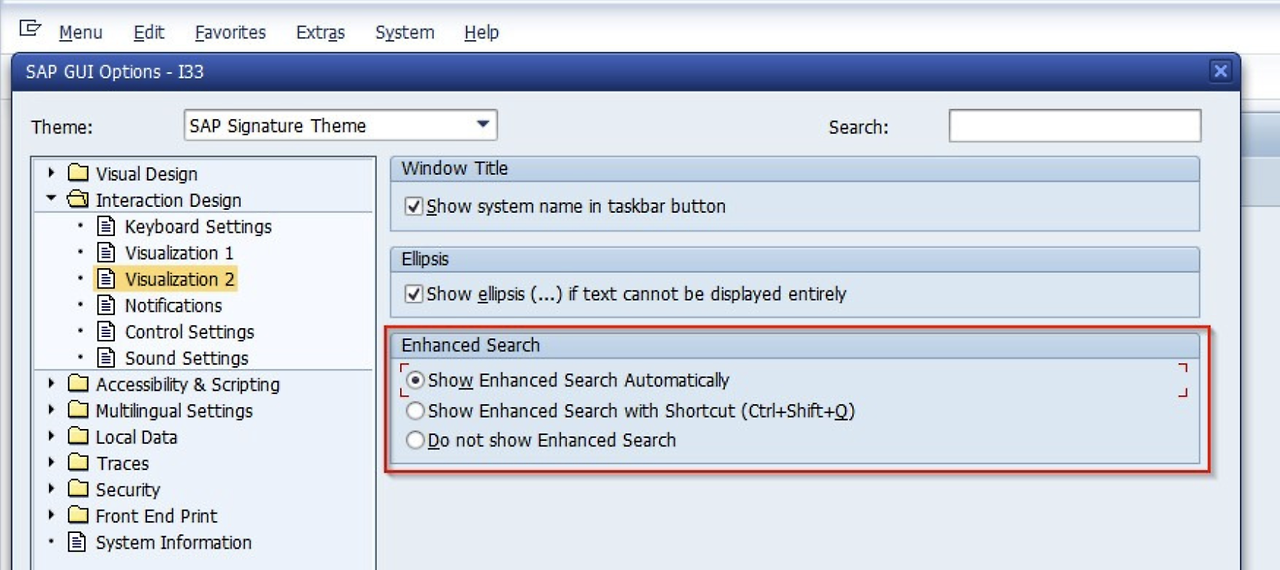Click the Control Settings page icon
This screenshot has height=570, width=1280.
pos(106,331)
